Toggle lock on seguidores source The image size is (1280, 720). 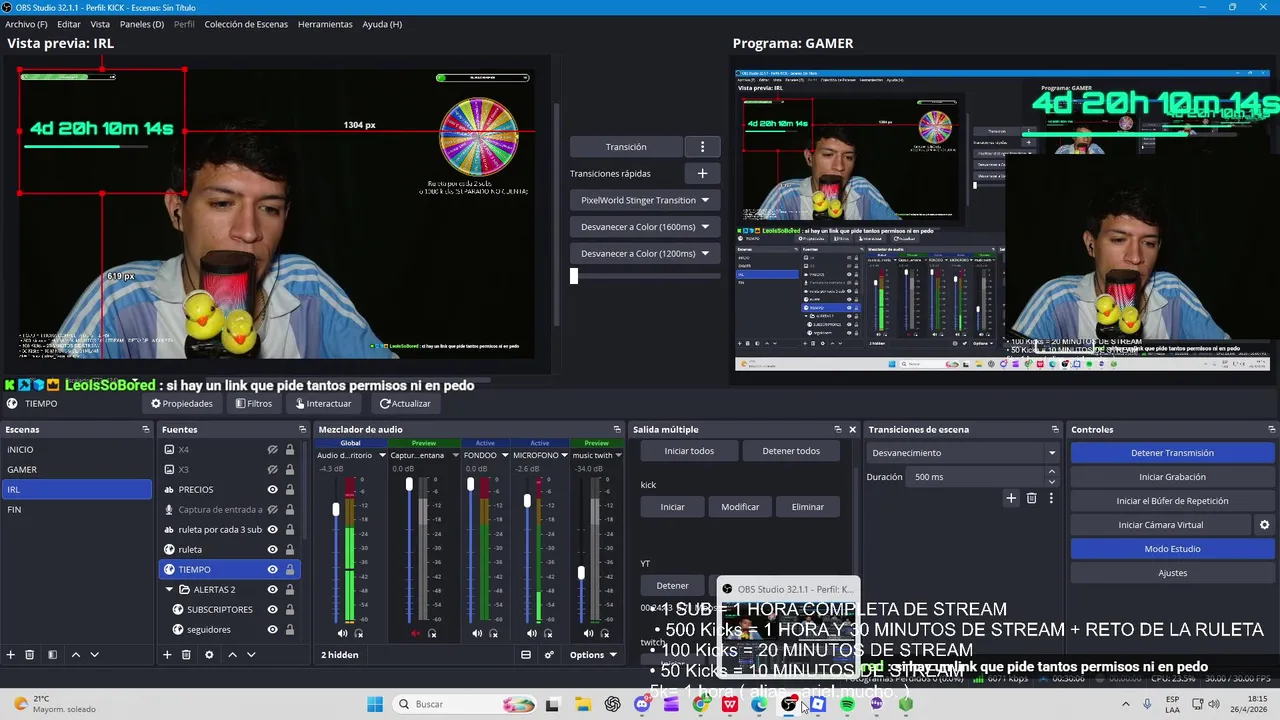pyautogui.click(x=290, y=630)
